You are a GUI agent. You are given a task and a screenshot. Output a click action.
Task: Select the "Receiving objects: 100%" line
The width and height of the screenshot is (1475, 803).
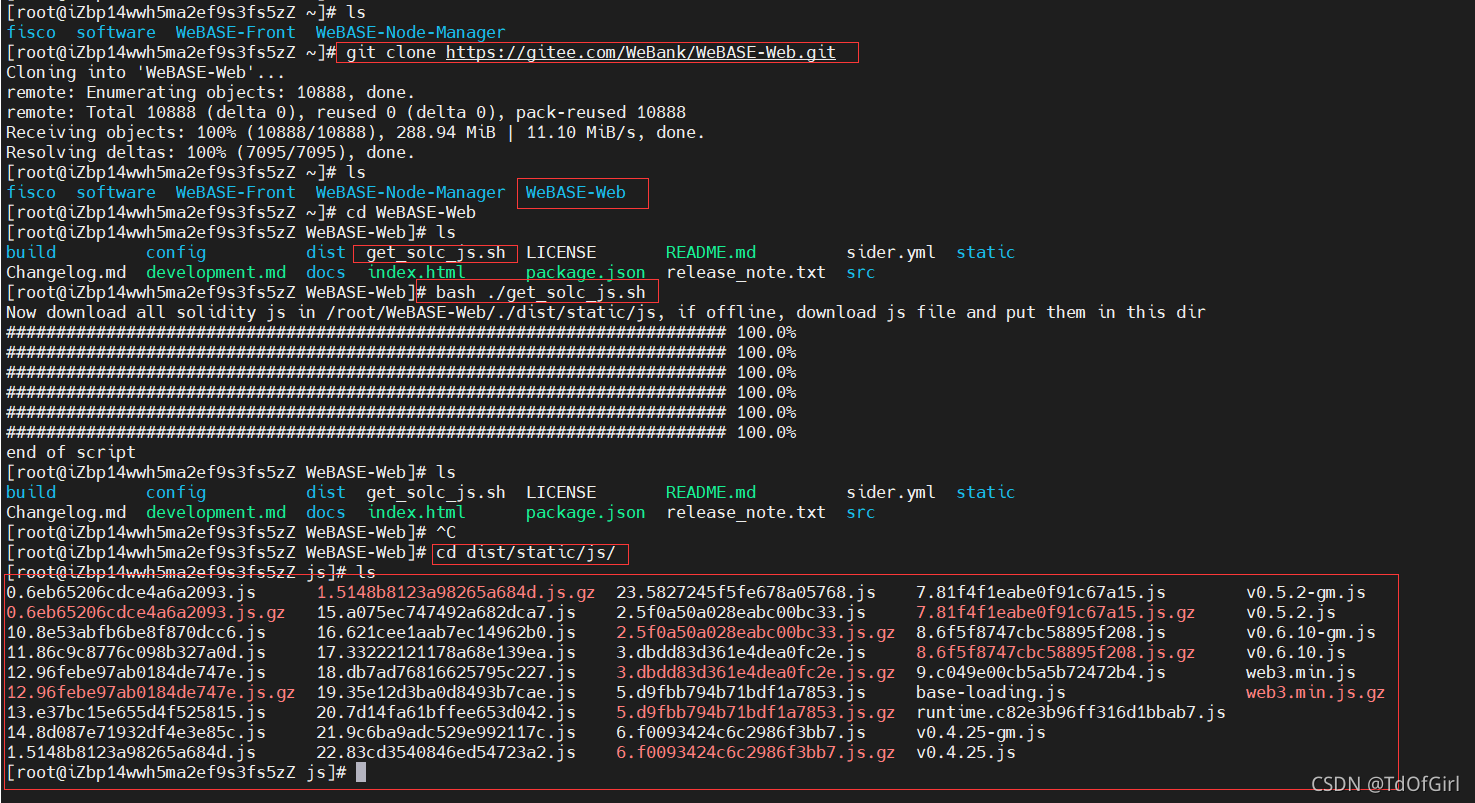click(x=355, y=132)
